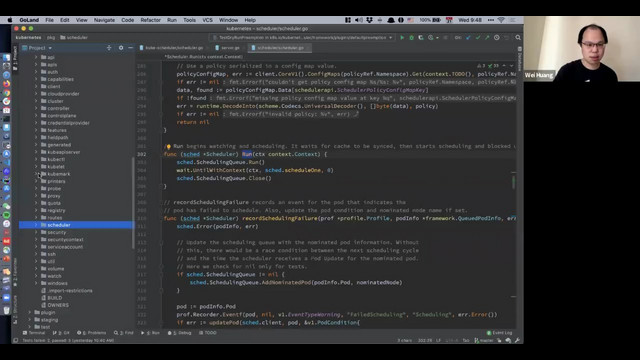
Task: Click the master git branch widget in status bar
Action: coord(484,340)
